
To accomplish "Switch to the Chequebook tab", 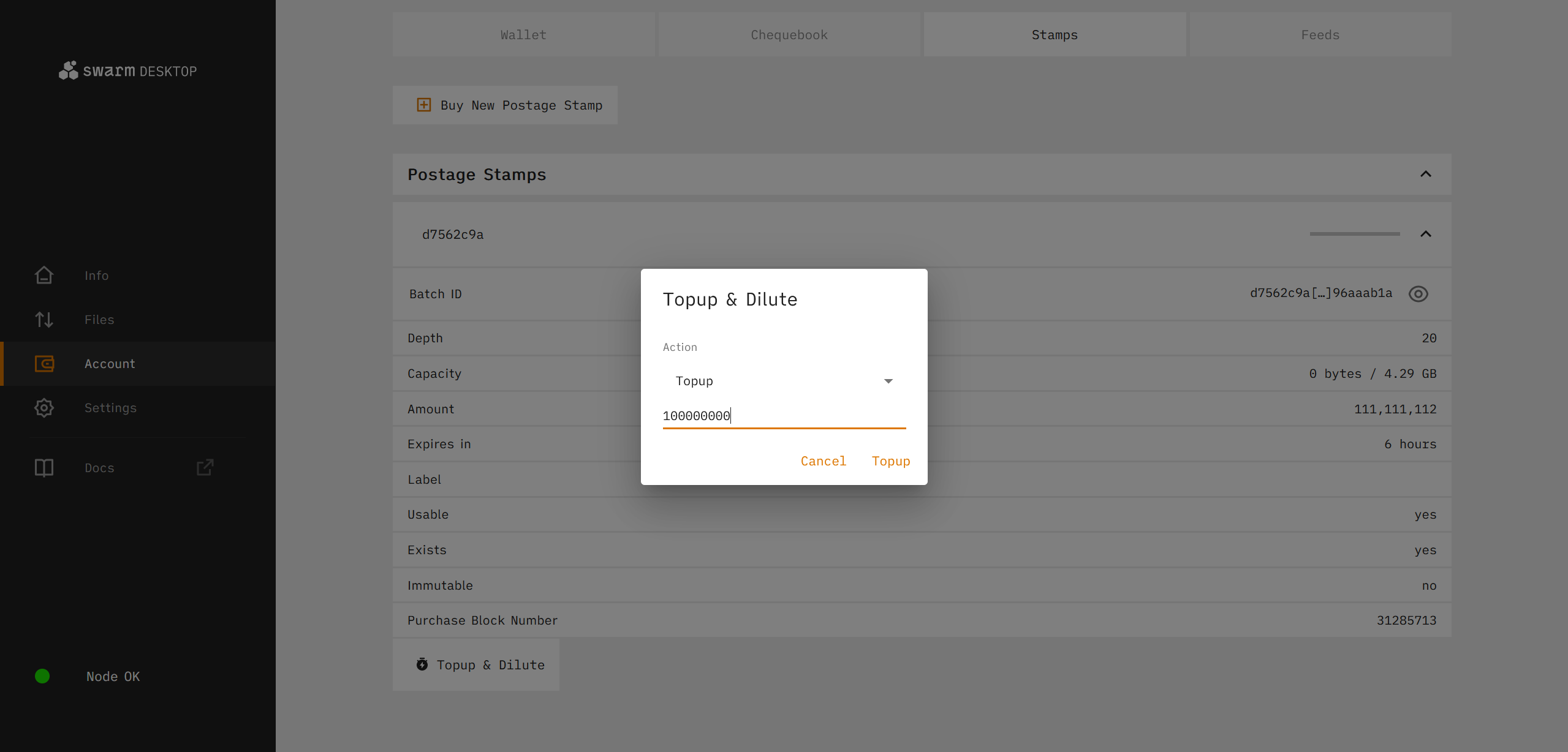I will 789,35.
